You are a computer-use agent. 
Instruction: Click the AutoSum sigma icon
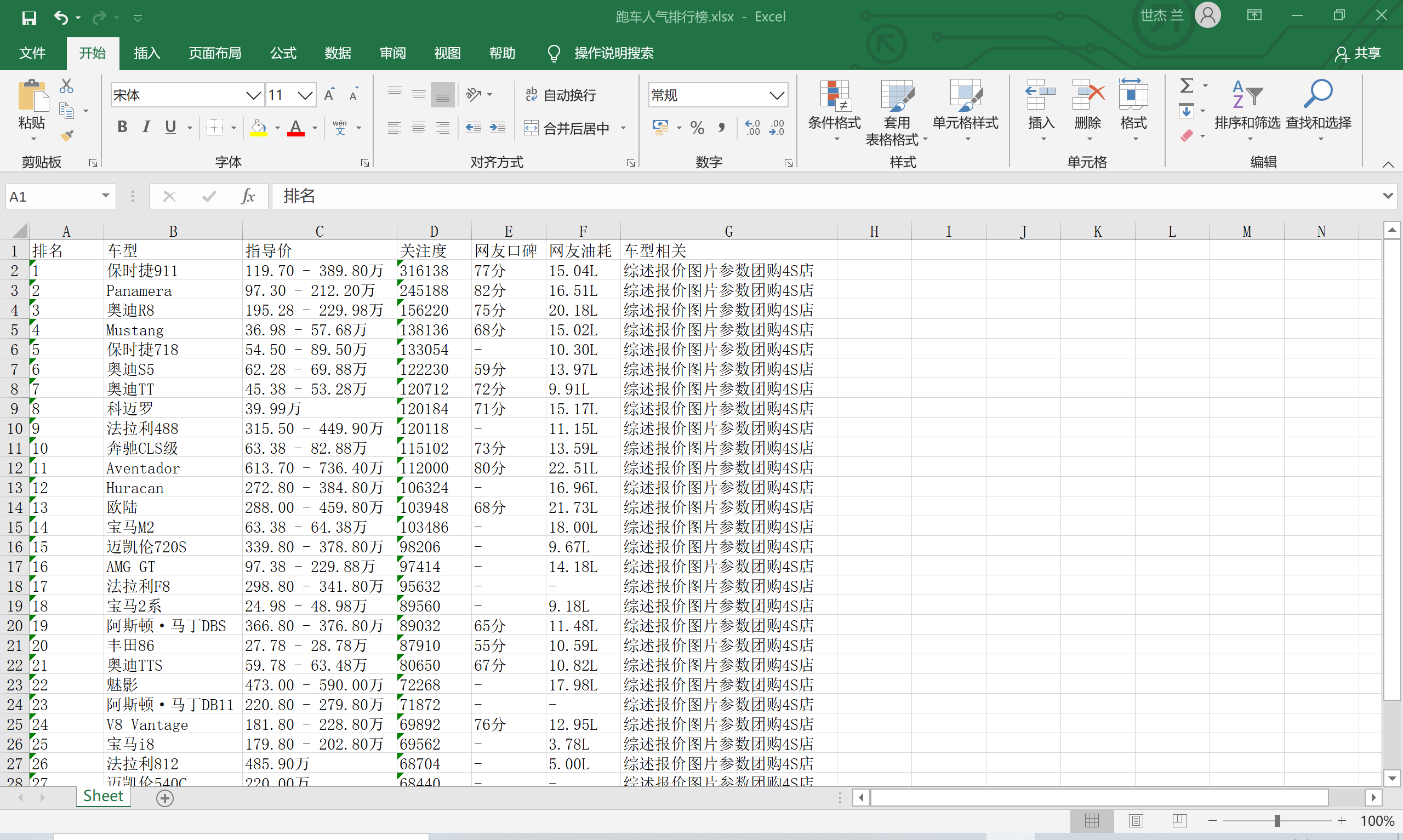[1187, 86]
